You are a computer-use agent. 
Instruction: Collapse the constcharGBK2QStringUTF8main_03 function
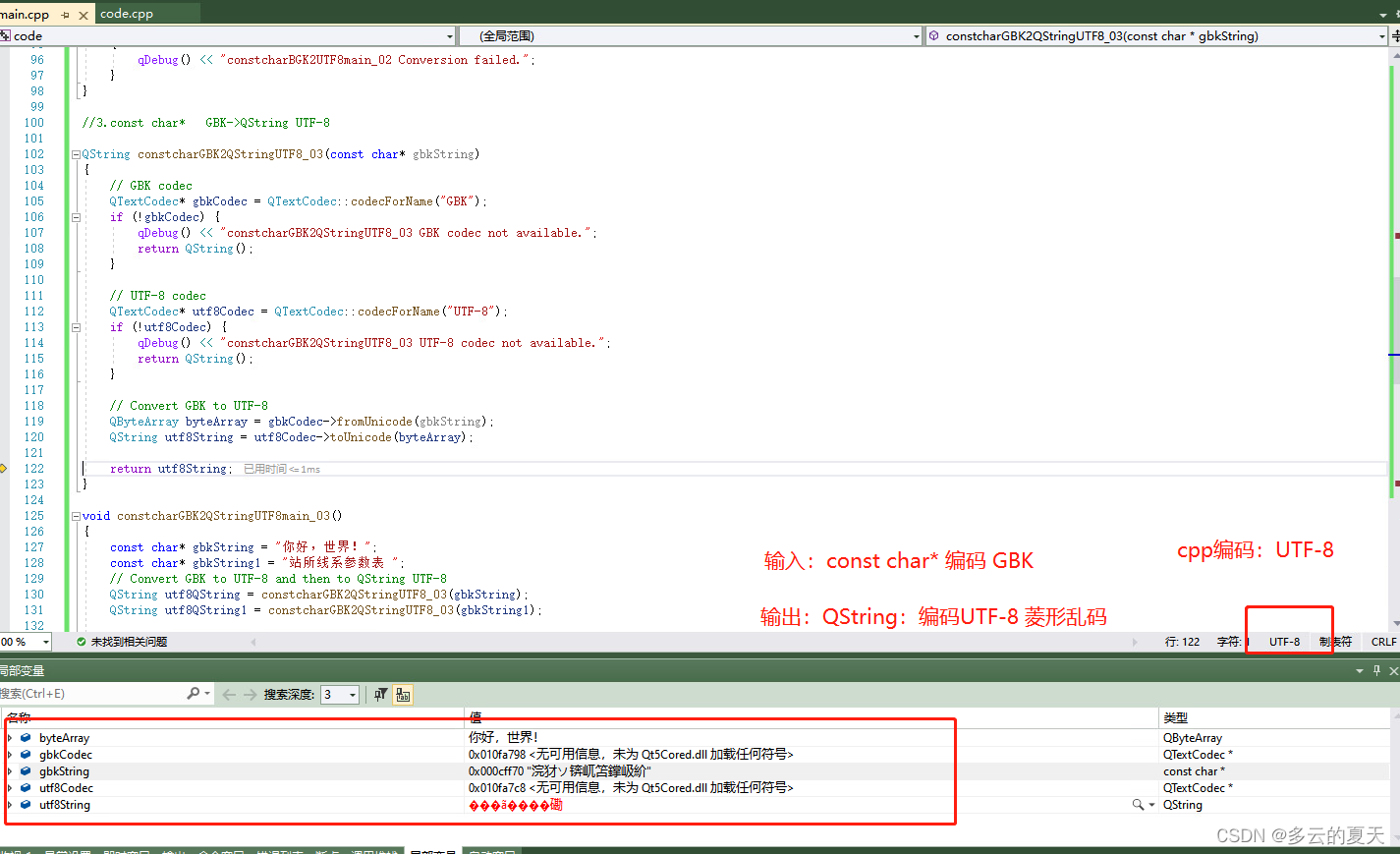(75, 515)
